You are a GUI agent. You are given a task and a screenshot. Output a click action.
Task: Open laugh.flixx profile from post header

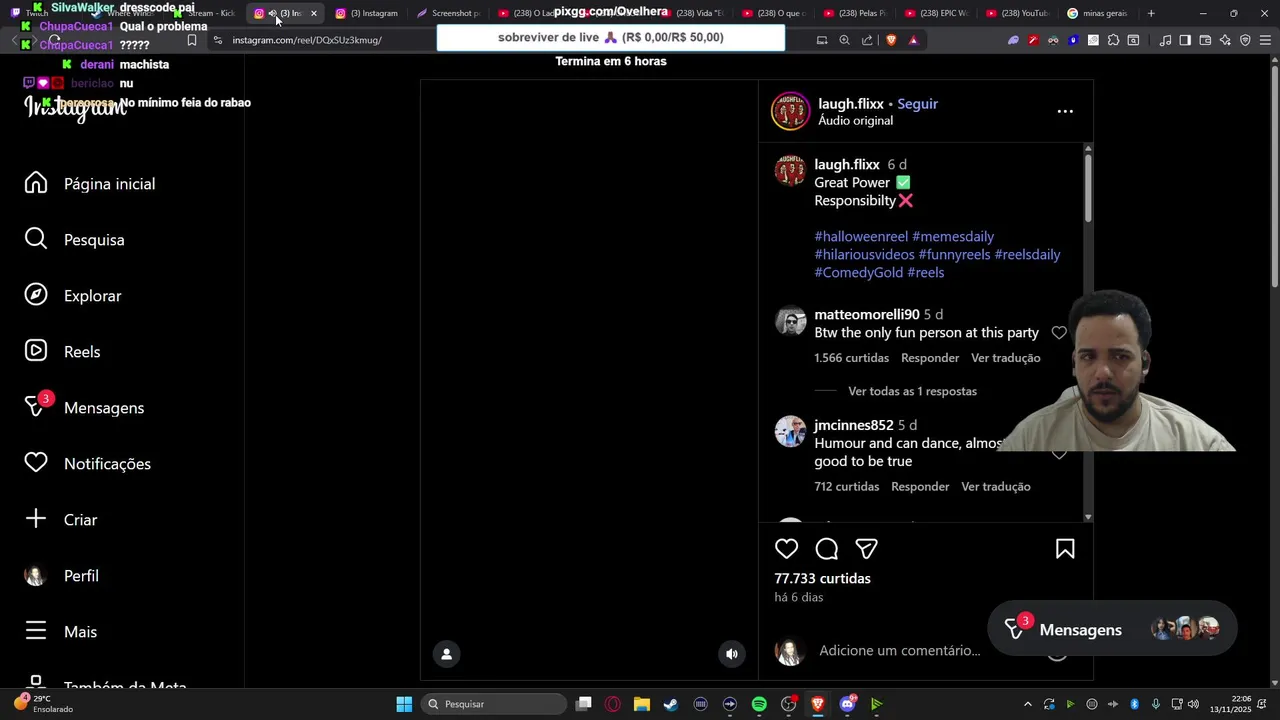(x=851, y=104)
